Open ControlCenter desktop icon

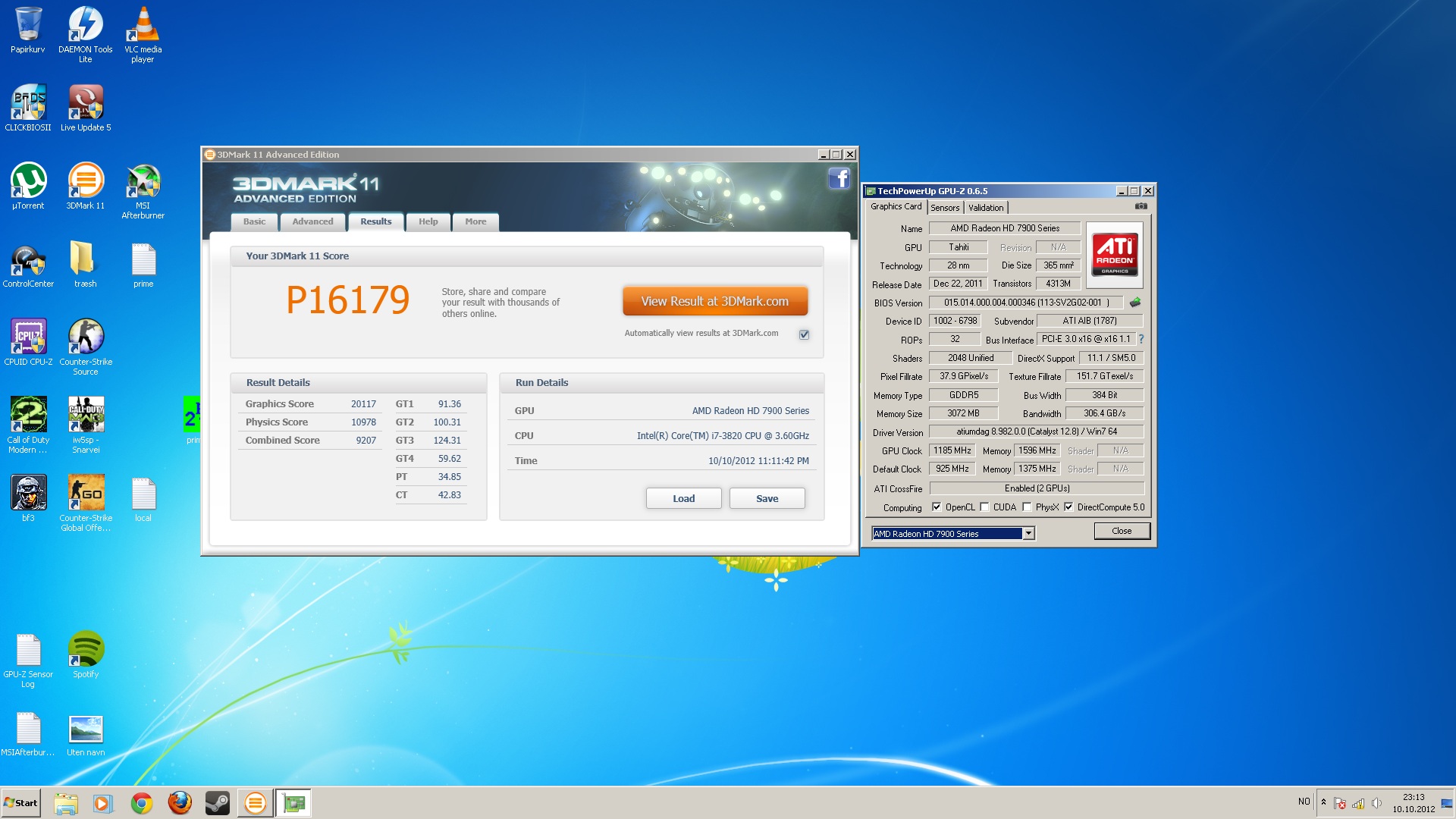point(28,265)
